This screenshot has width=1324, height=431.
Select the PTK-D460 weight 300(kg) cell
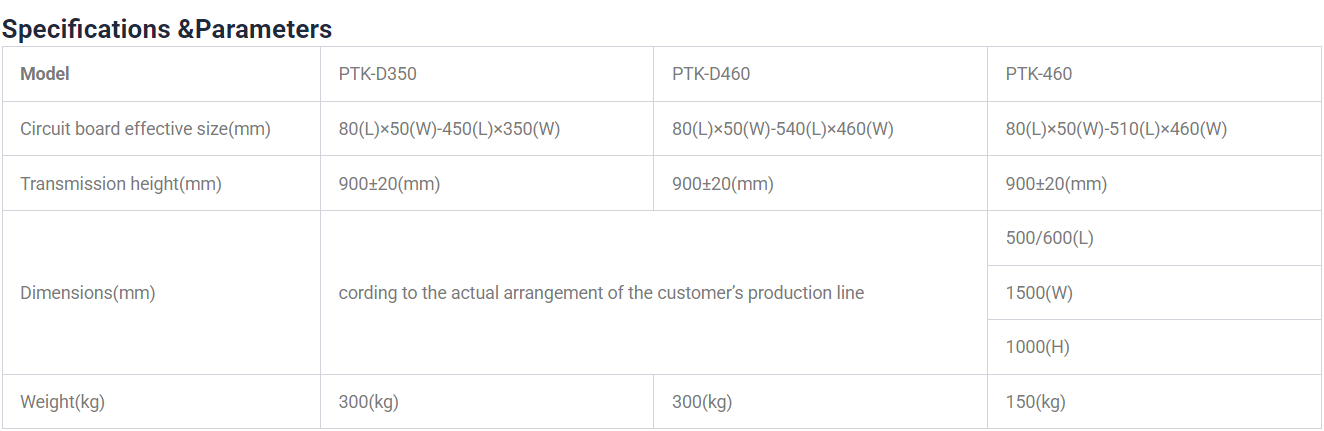coord(702,402)
